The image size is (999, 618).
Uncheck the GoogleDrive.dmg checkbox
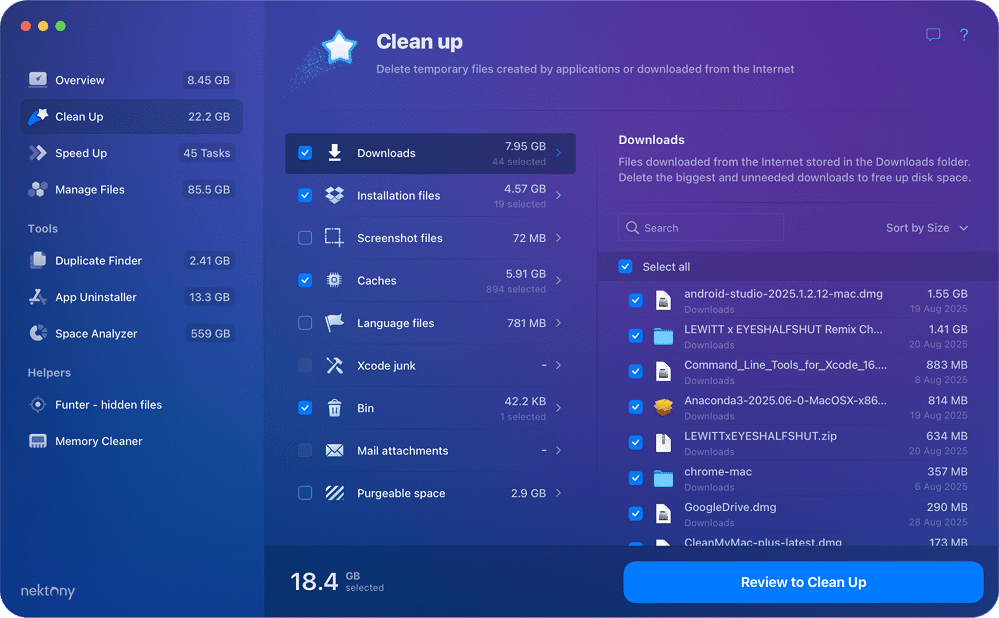click(x=636, y=514)
